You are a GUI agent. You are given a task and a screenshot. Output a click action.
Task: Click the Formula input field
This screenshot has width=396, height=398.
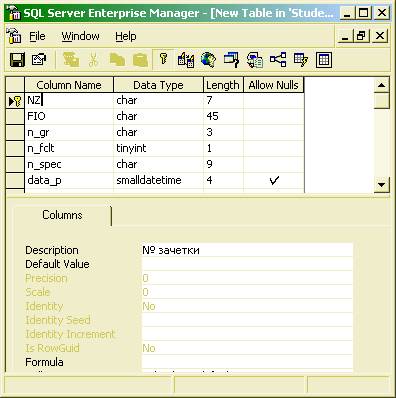pos(247,362)
